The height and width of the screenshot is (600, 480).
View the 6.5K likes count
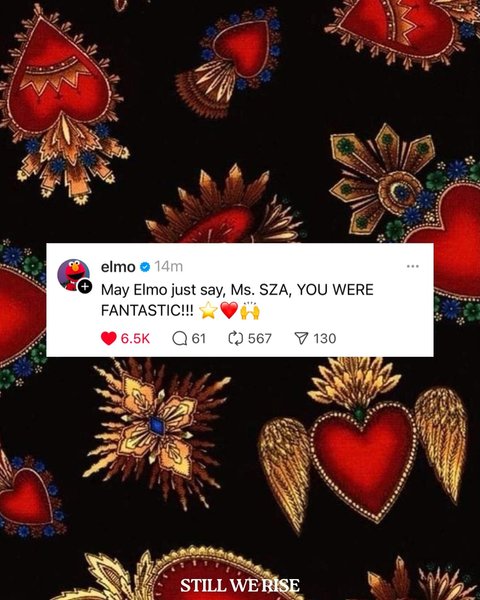pos(135,338)
